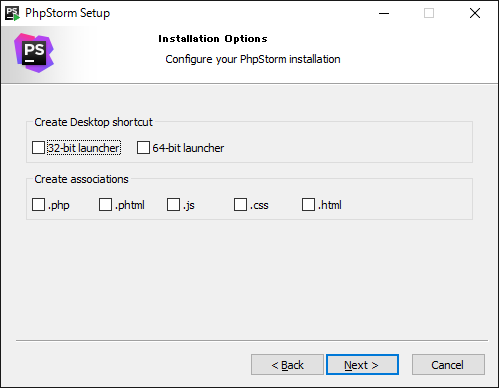Minimize the PhpStorm Setup window
Image resolution: width=499 pixels, height=388 pixels.
[x=384, y=13]
